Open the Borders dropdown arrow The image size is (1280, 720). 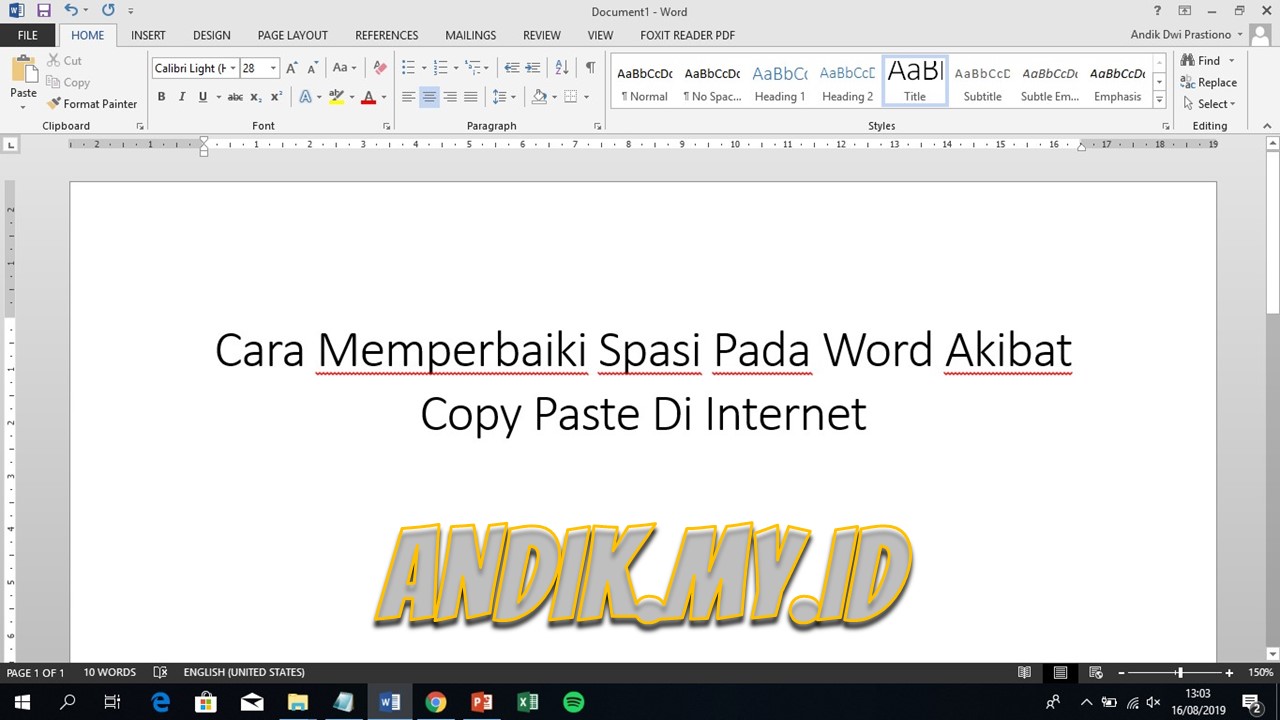586,97
